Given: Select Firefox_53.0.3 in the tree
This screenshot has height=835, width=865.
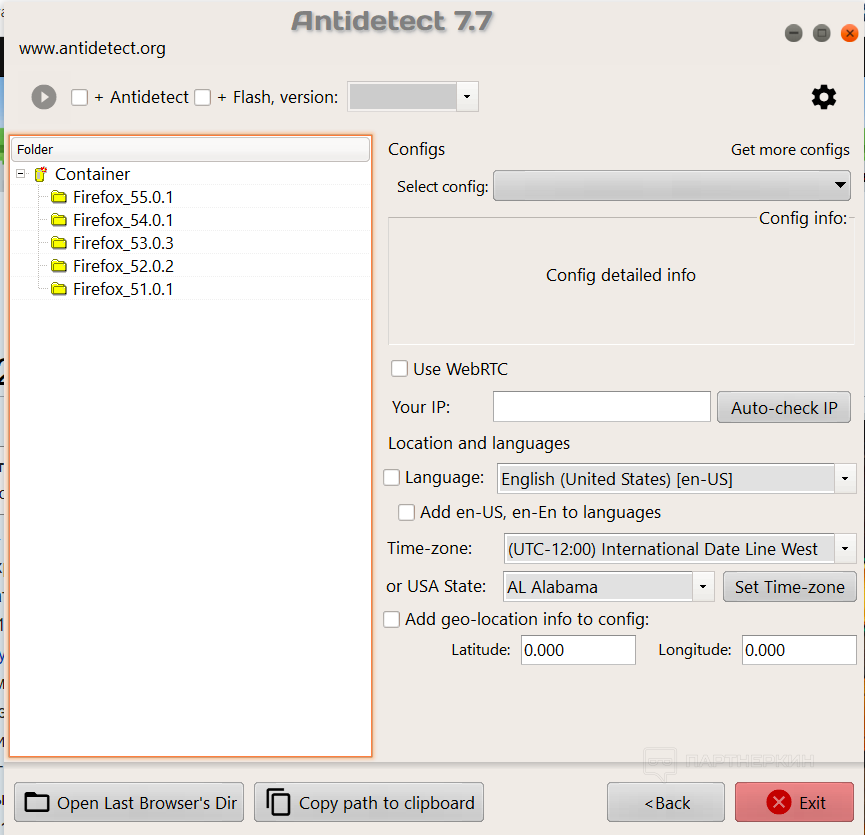Looking at the screenshot, I should click(x=123, y=243).
